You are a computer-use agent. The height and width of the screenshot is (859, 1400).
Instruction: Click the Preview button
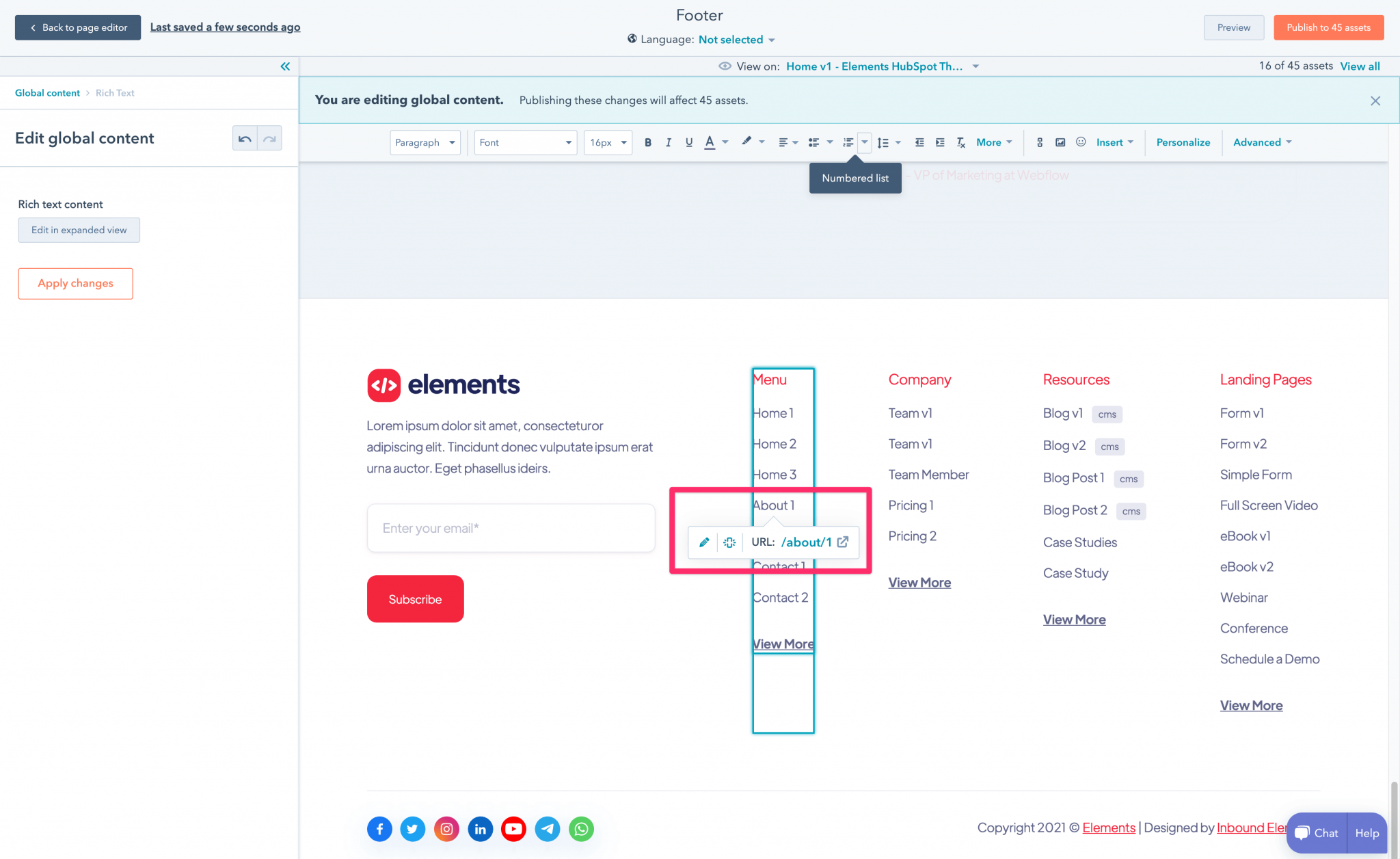[1233, 27]
